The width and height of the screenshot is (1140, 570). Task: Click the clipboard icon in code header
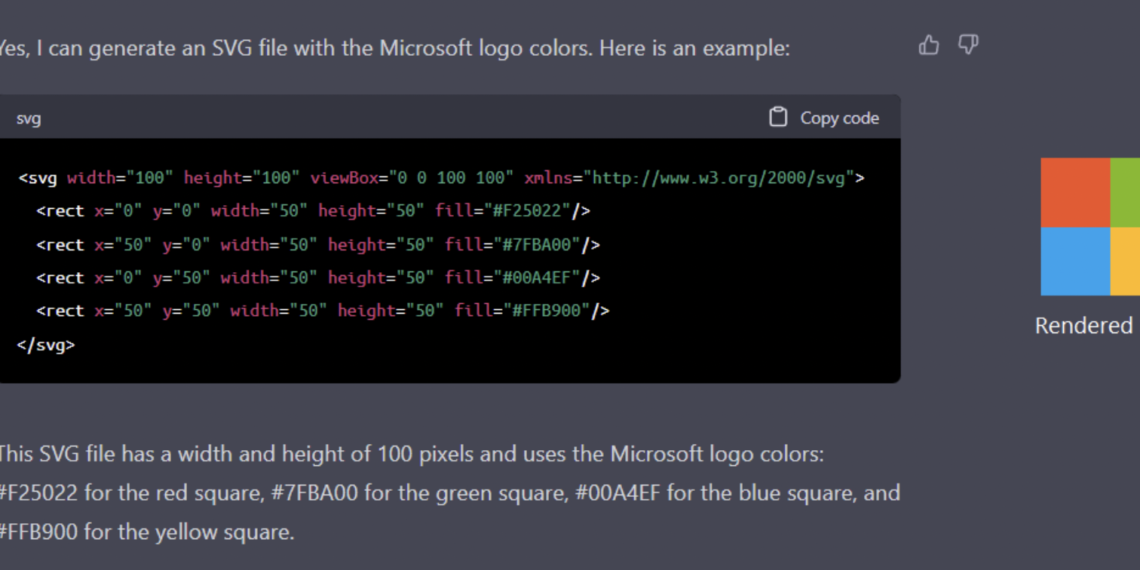pyautogui.click(x=778, y=117)
